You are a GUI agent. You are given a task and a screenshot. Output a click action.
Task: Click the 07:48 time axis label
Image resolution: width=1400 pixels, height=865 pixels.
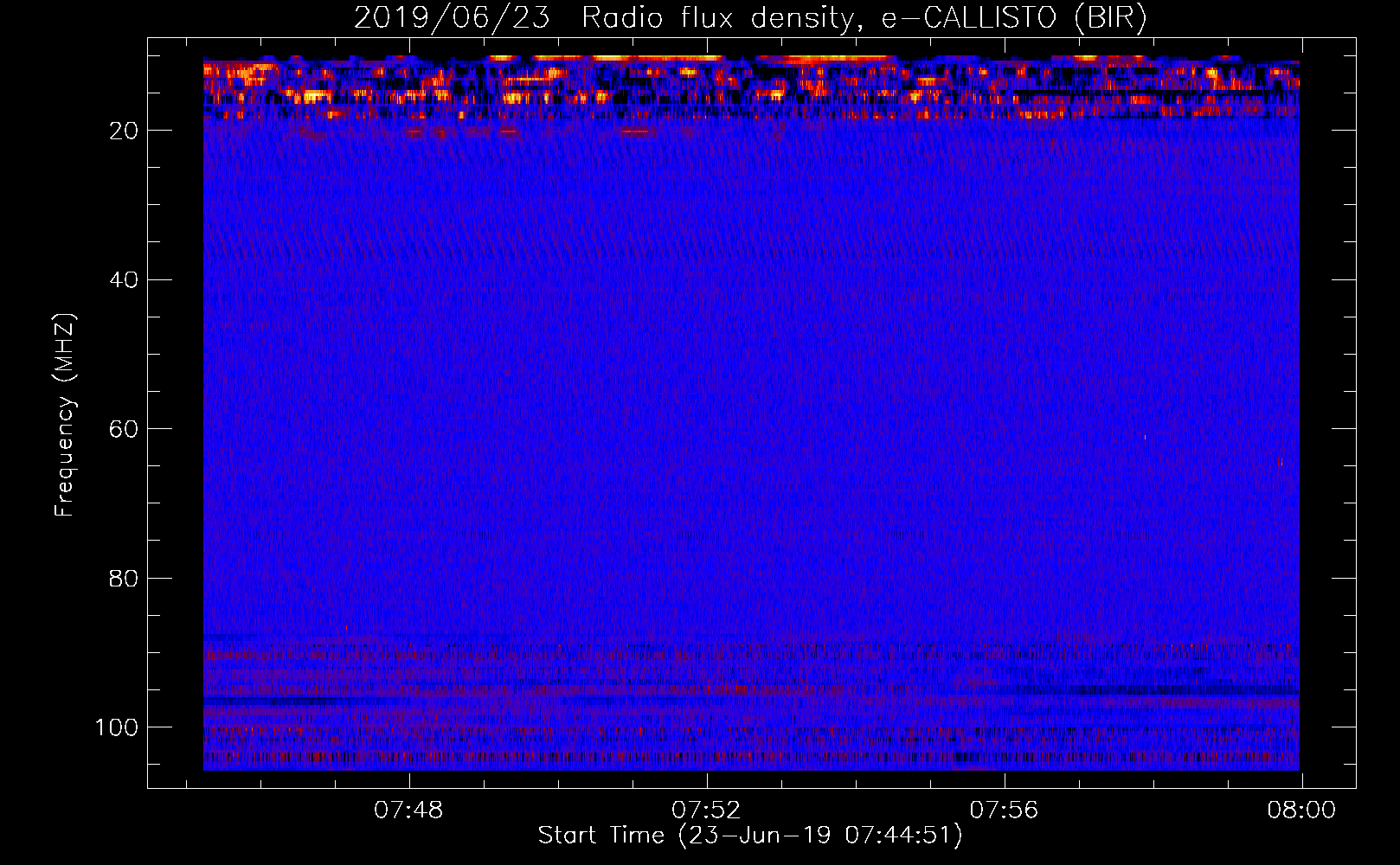pos(408,811)
